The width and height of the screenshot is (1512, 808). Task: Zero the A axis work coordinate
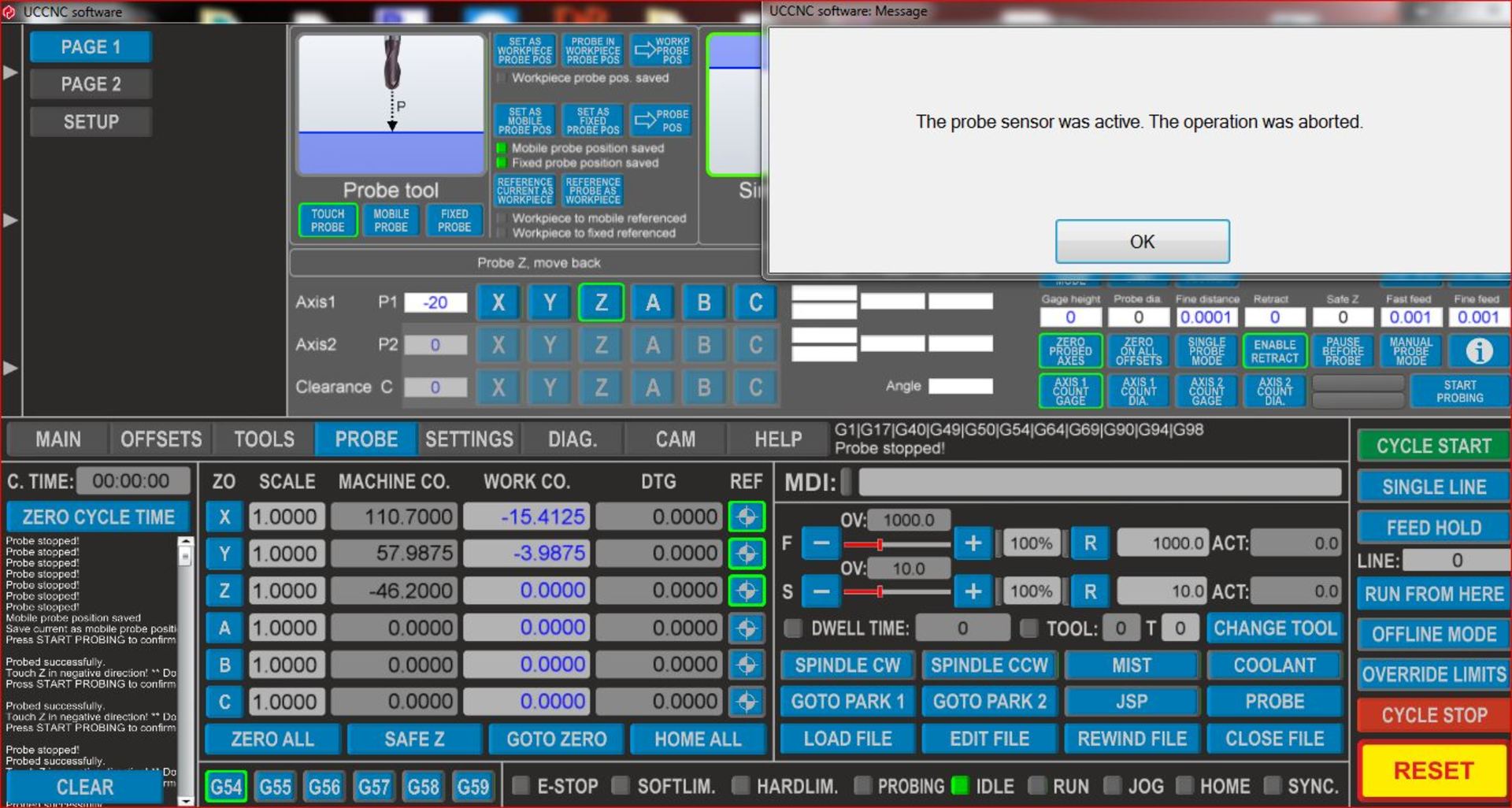[x=224, y=628]
